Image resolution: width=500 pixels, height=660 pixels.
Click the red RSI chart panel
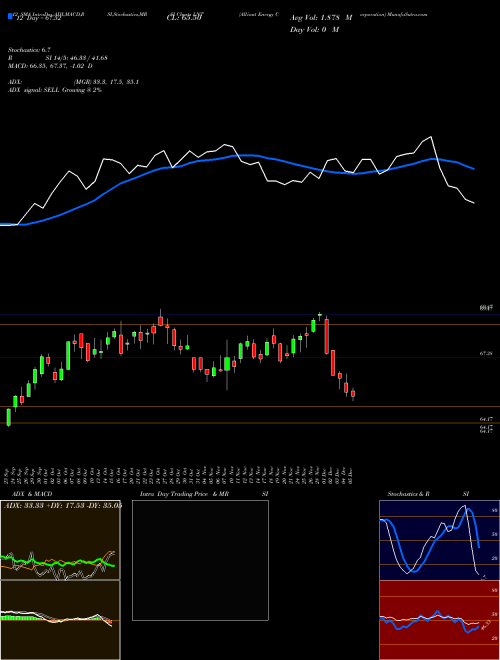[439, 620]
